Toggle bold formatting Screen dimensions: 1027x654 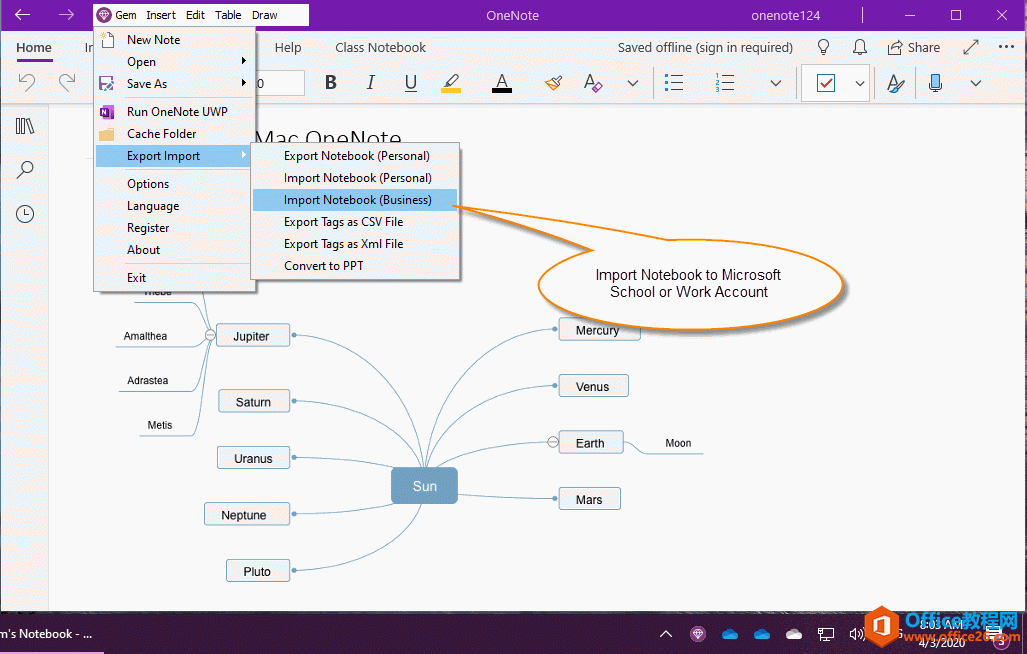[x=330, y=83]
